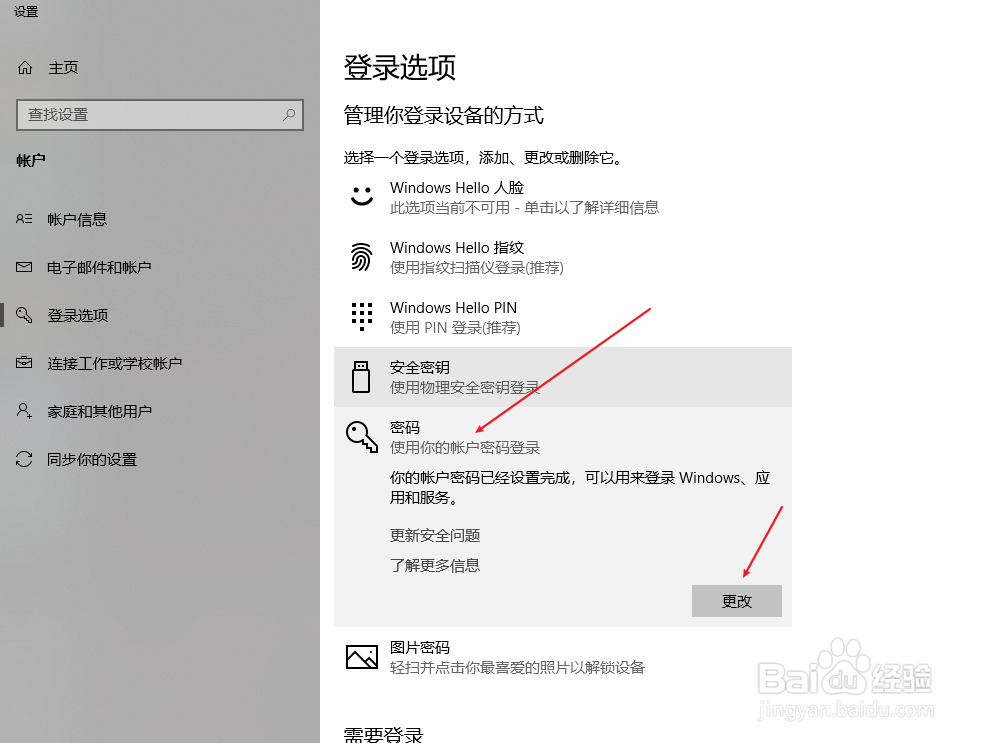The image size is (988, 743).
Task: Open 家庭和其他用户 page
Action: click(100, 412)
